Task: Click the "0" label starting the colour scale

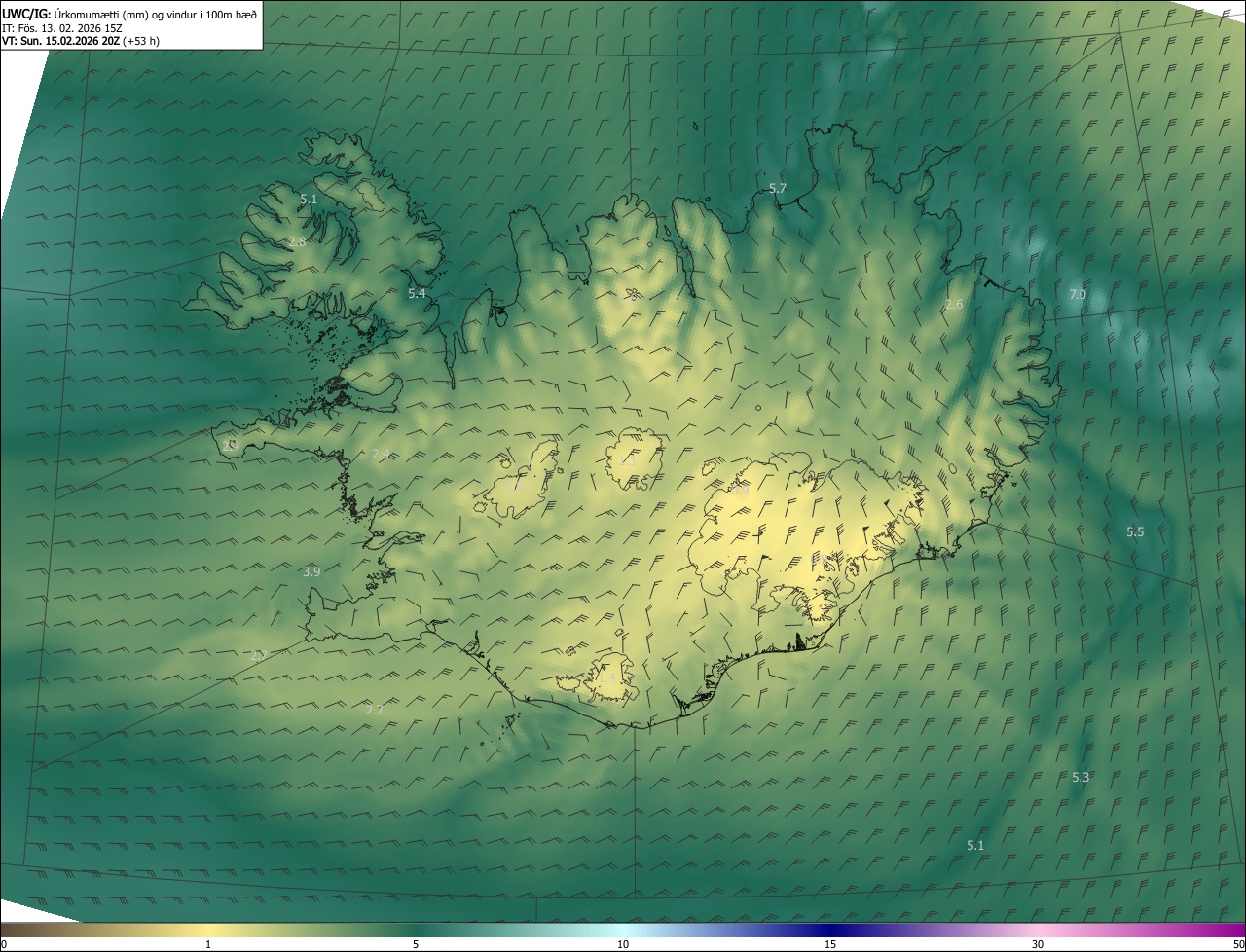Action: click(4, 944)
